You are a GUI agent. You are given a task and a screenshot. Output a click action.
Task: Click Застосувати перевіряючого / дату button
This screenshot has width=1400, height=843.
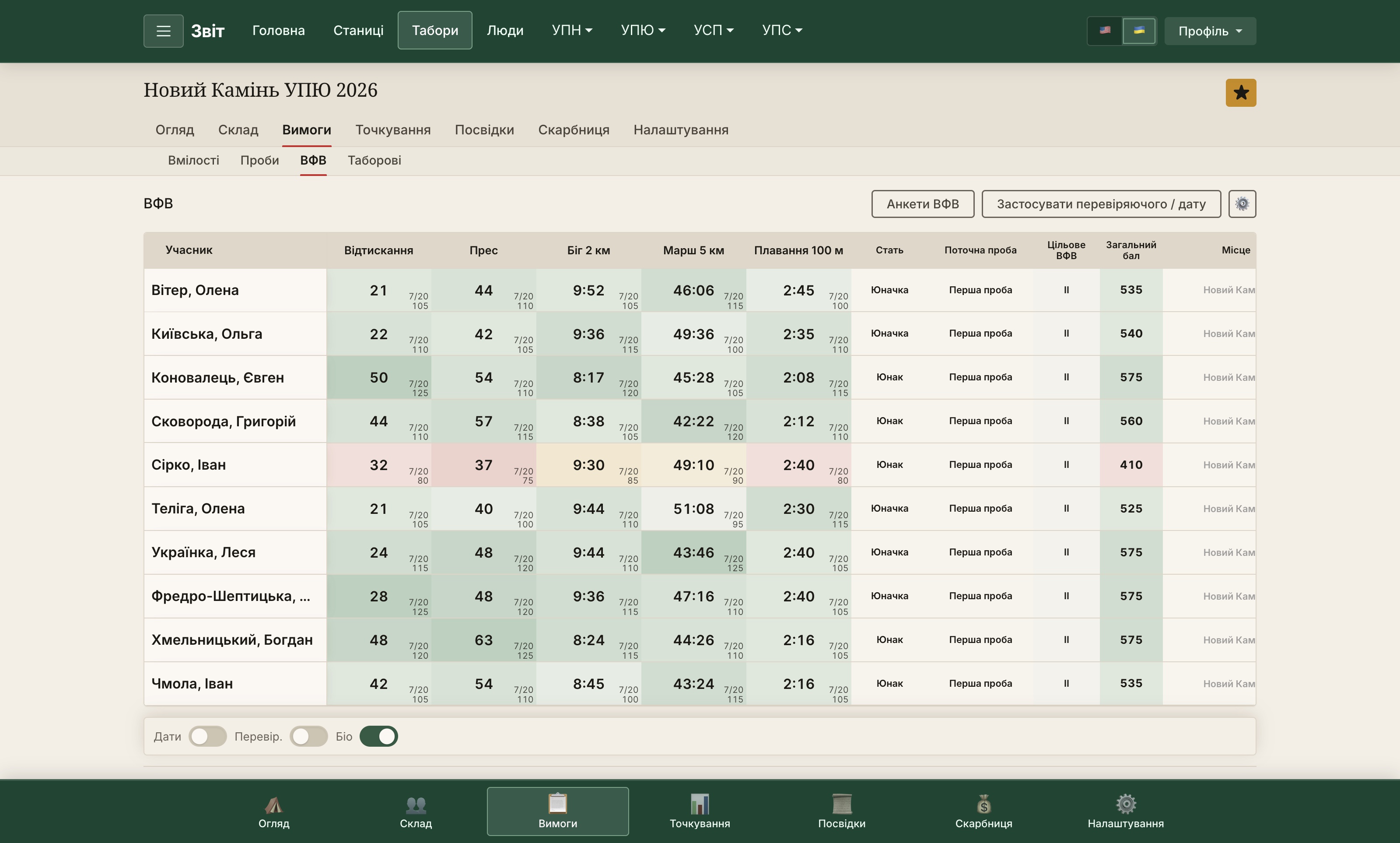click(x=1101, y=204)
